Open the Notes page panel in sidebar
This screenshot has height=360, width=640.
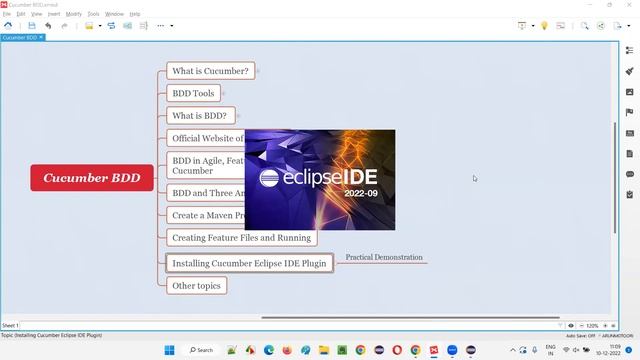pyautogui.click(x=630, y=153)
